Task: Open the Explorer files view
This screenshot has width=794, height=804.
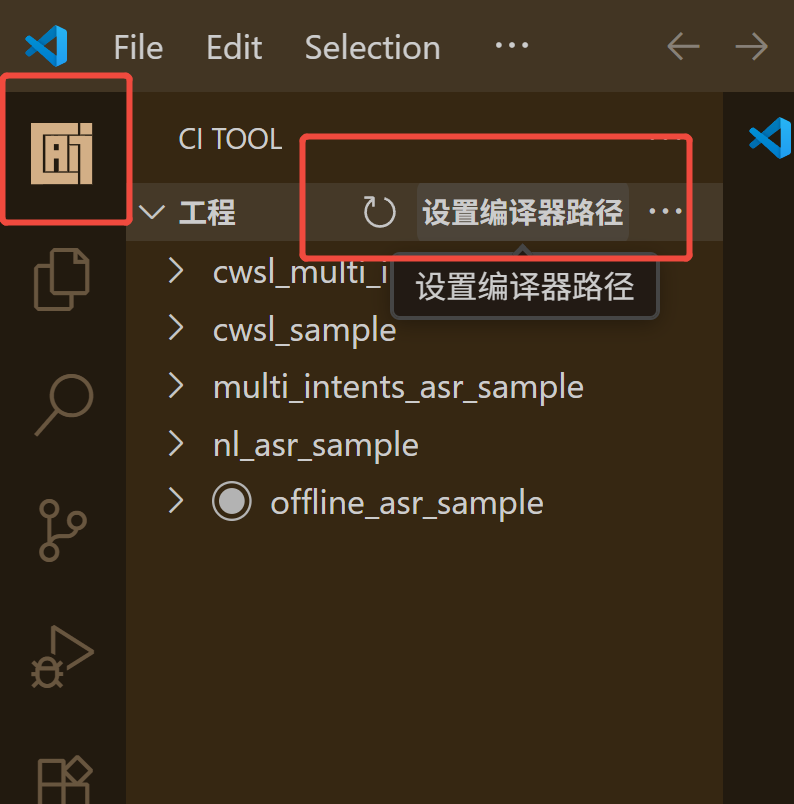Action: (x=62, y=280)
